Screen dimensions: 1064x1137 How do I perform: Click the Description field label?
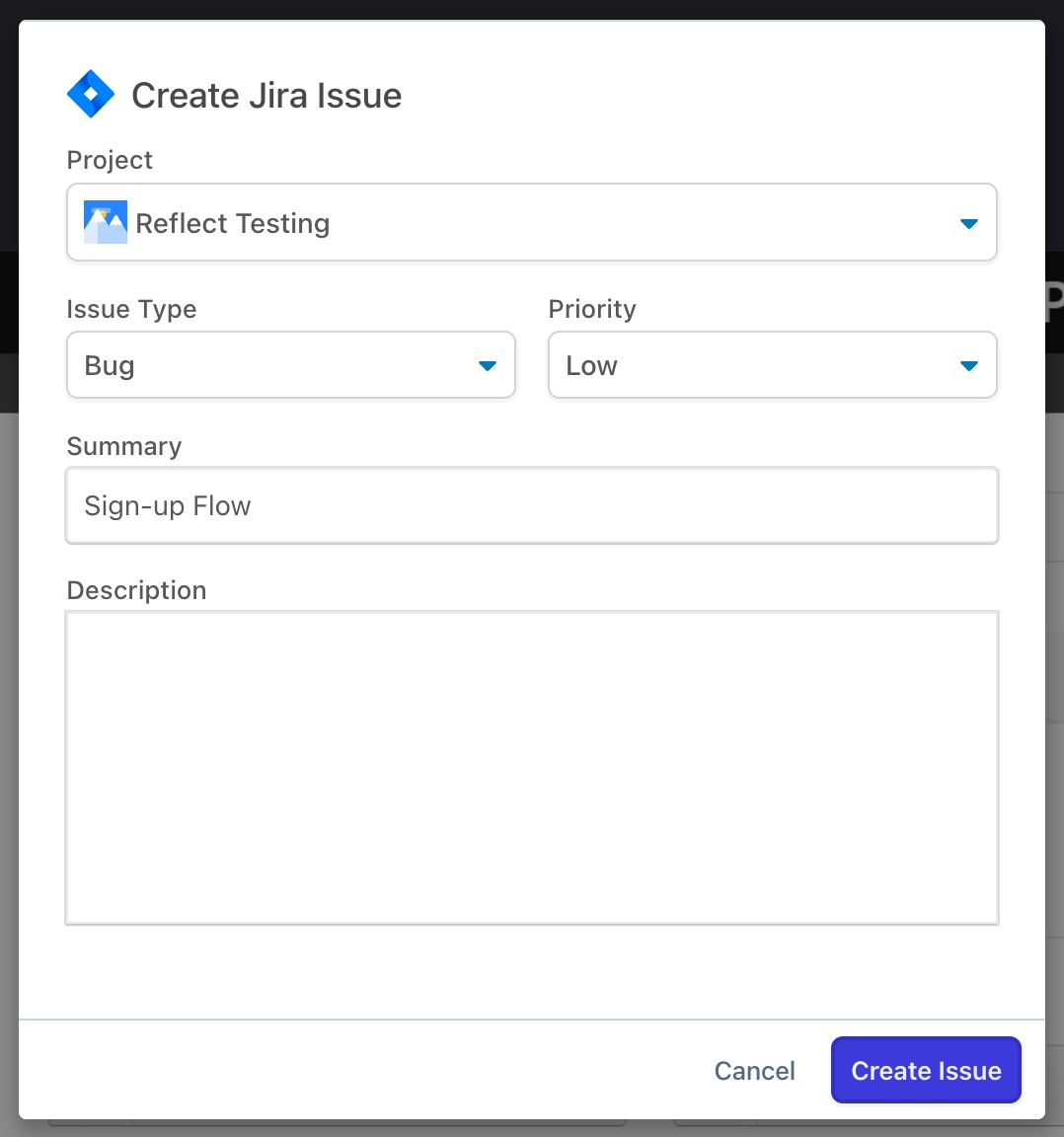point(136,589)
